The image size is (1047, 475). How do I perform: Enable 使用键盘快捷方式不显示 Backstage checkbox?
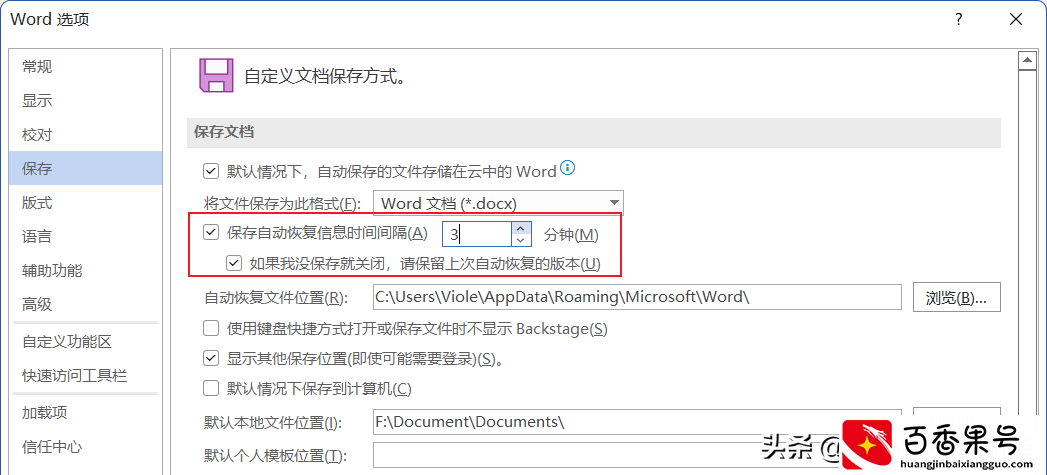coord(211,328)
